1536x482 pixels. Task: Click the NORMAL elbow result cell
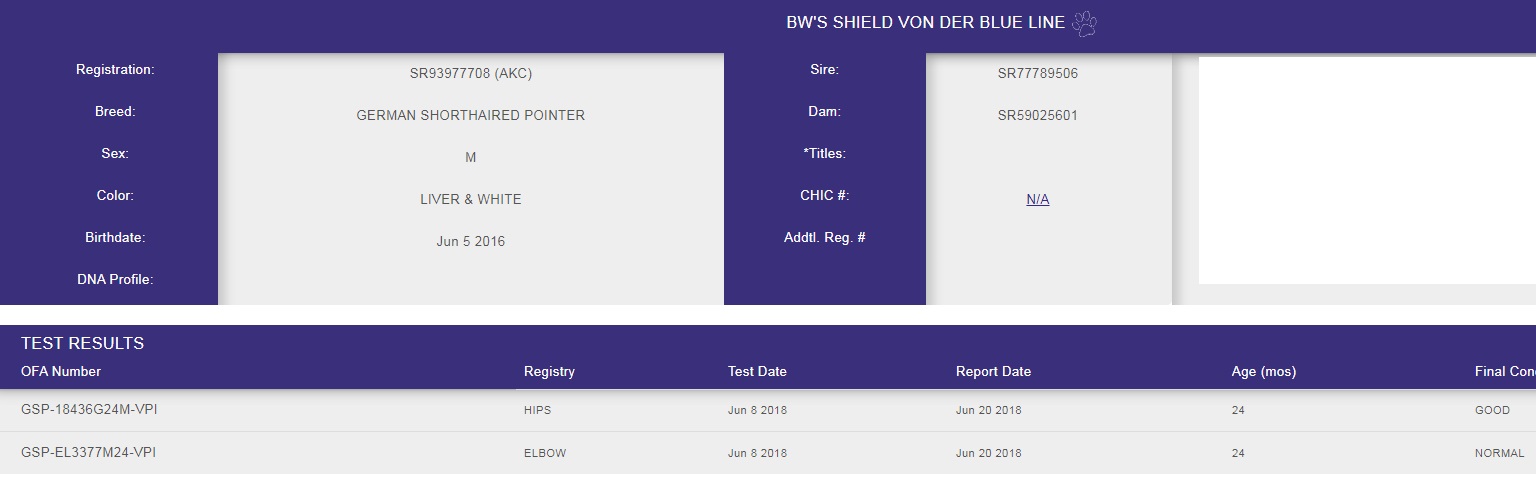coord(1499,453)
